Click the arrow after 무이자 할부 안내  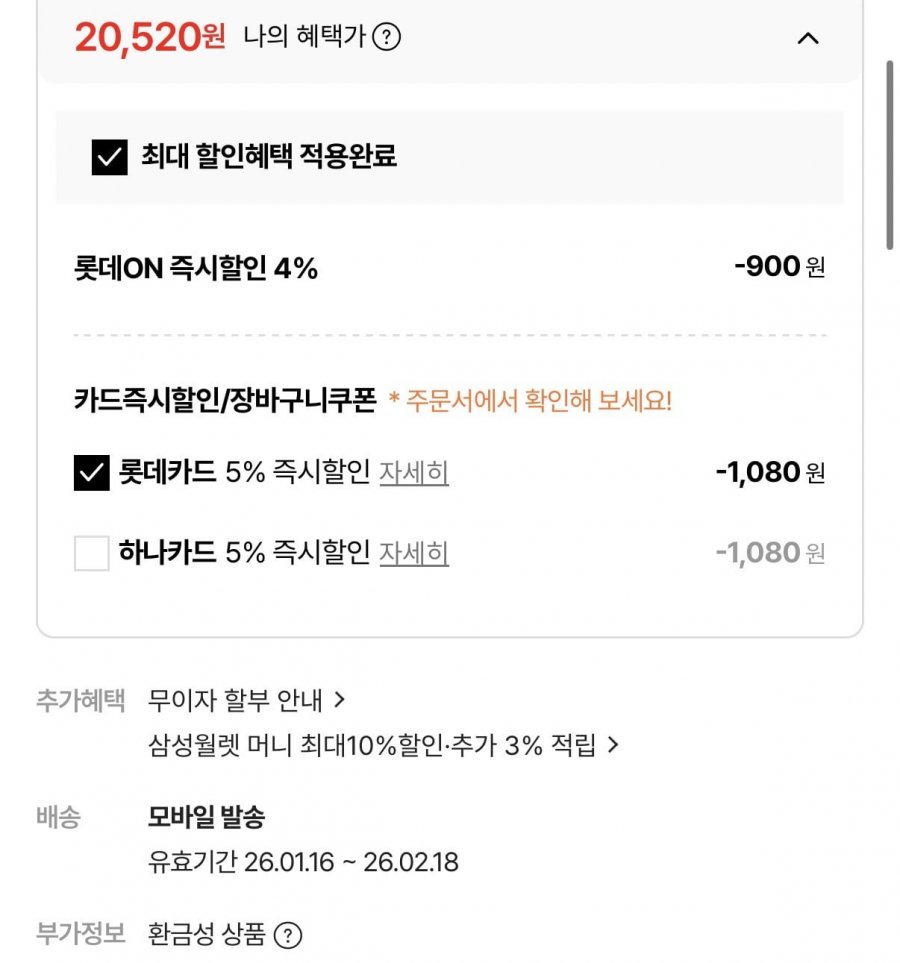click(339, 700)
